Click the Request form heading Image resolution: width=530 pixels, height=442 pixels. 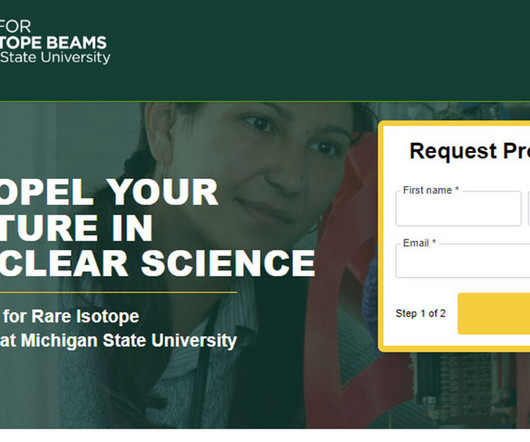coord(469,151)
